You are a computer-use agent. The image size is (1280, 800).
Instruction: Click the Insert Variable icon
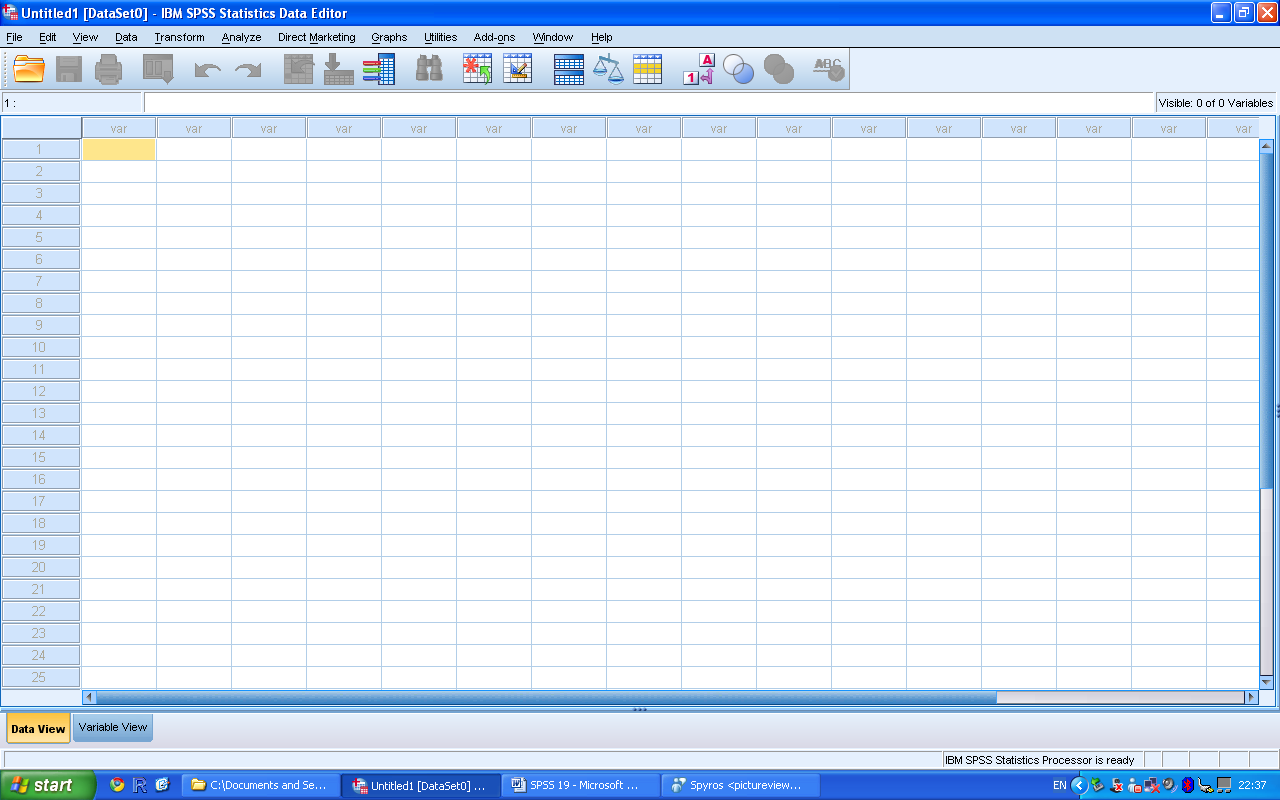[517, 69]
